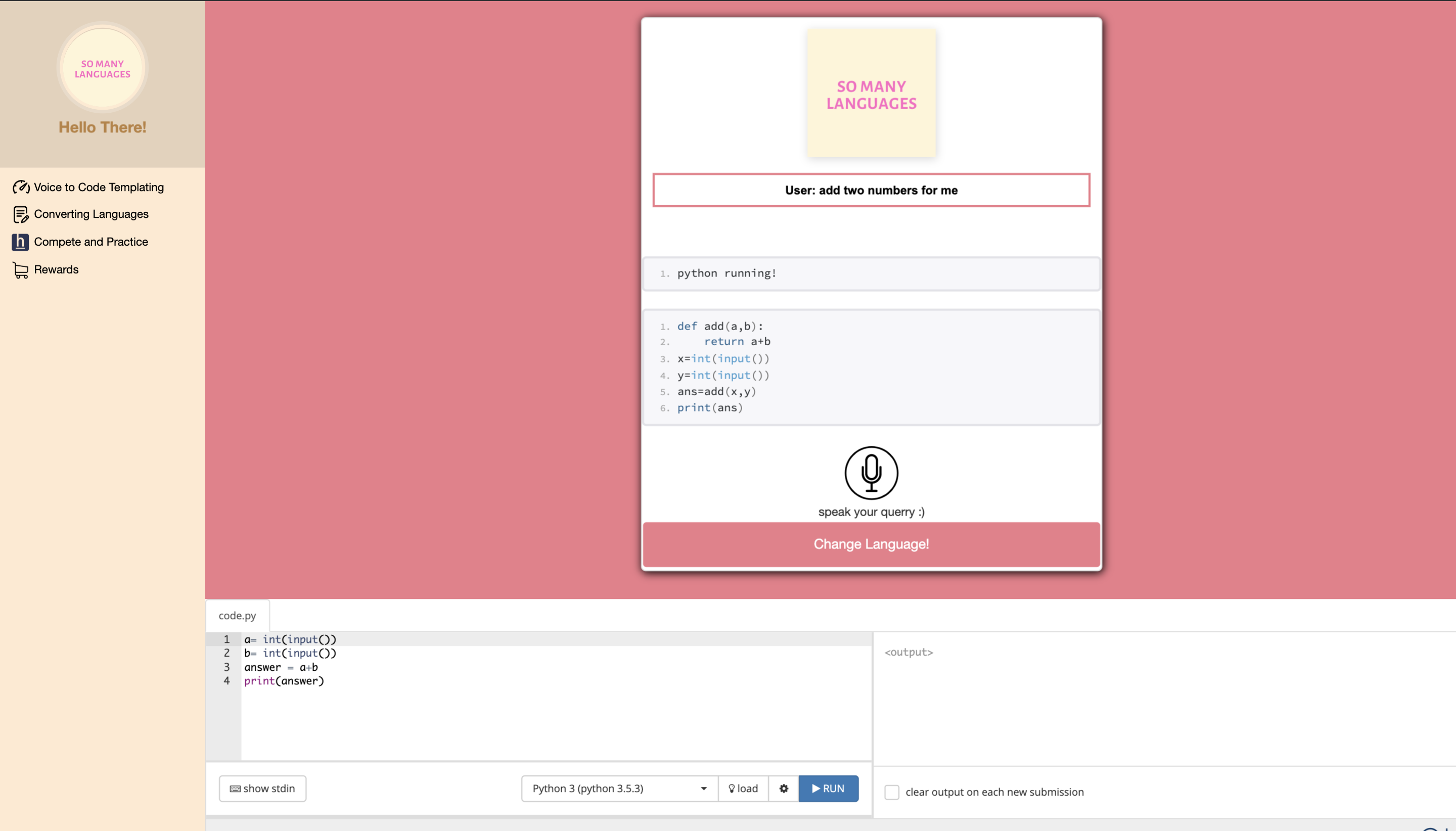Click the microphone icon to speak
1456x831 pixels.
[871, 473]
